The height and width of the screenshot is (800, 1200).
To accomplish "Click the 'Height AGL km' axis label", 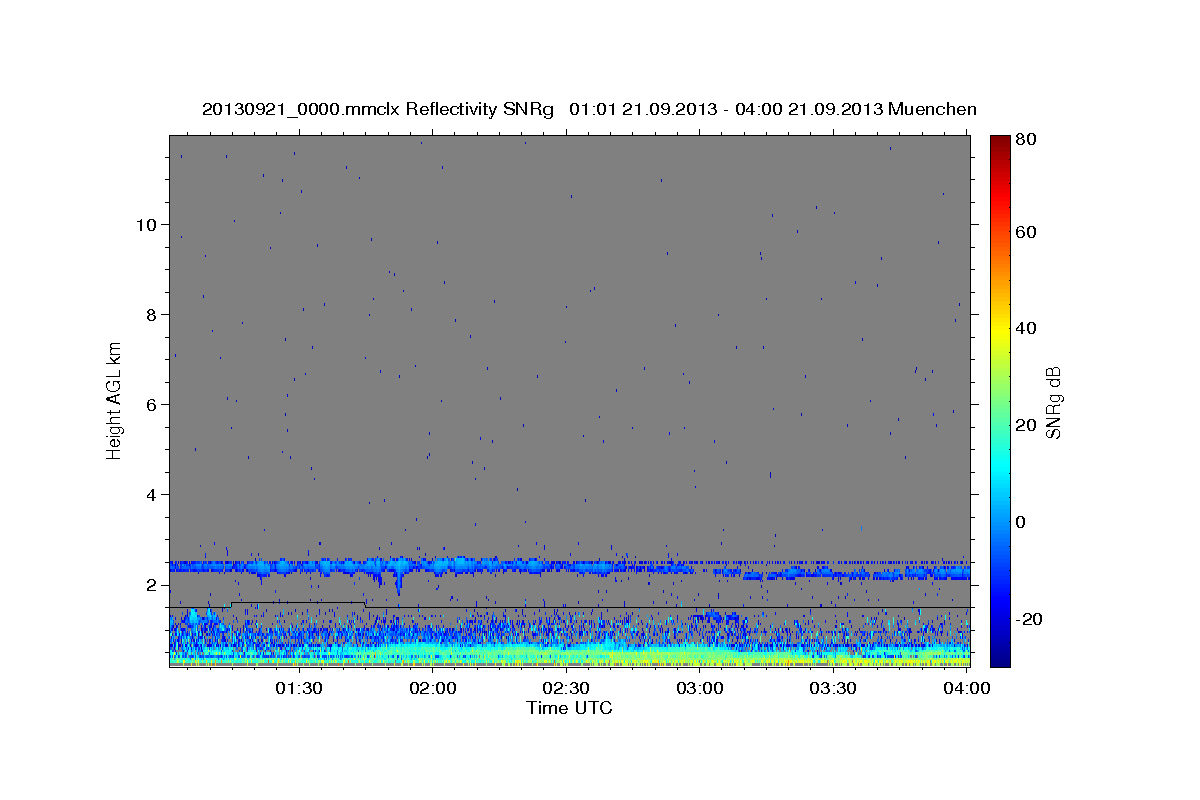I will pos(114,400).
